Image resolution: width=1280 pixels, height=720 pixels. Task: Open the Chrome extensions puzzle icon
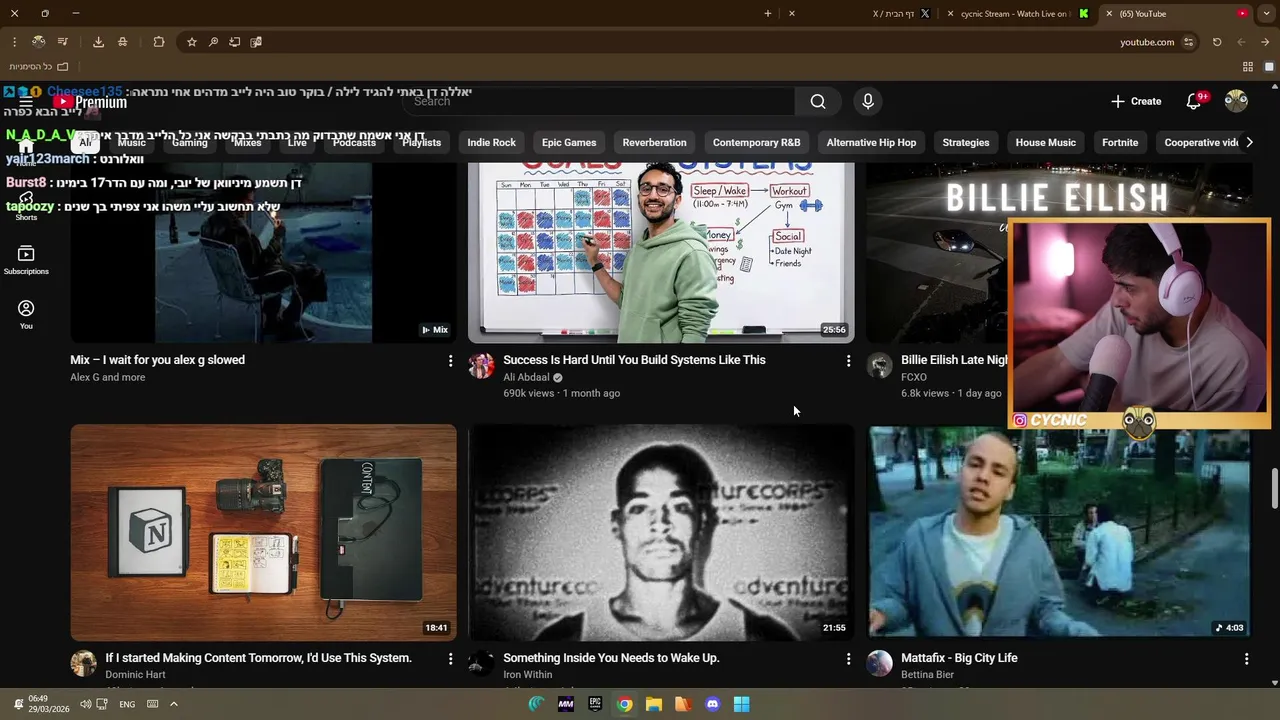point(159,42)
